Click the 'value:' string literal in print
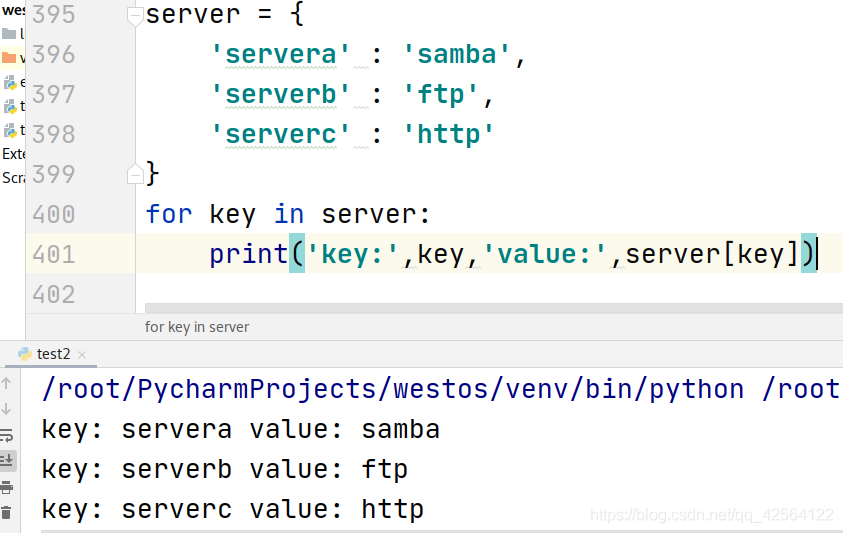This screenshot has width=843, height=533. click(545, 254)
